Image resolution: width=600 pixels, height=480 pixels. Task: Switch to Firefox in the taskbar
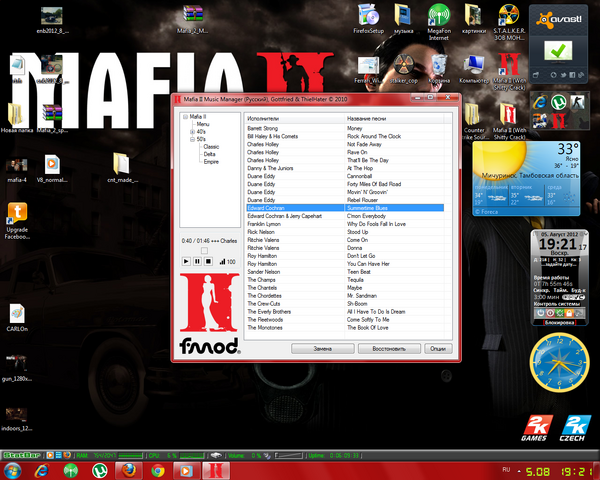click(x=129, y=470)
